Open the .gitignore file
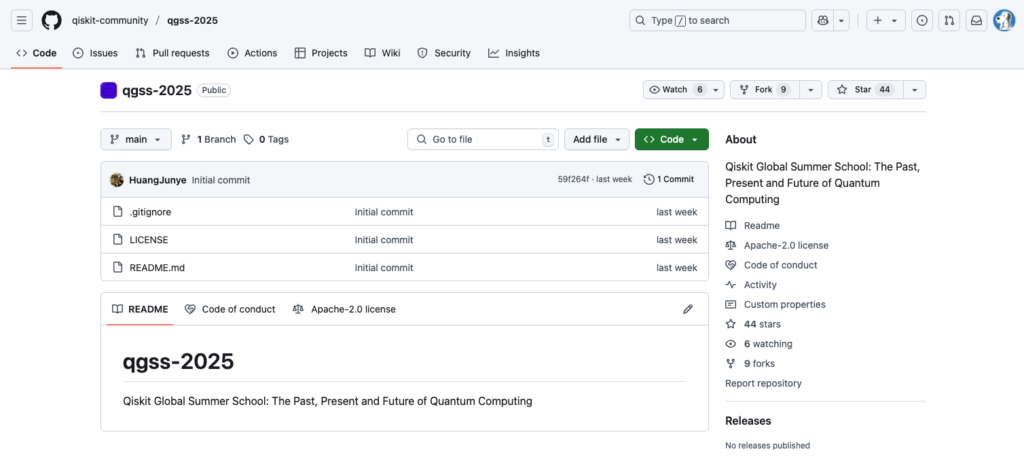 click(x=150, y=212)
